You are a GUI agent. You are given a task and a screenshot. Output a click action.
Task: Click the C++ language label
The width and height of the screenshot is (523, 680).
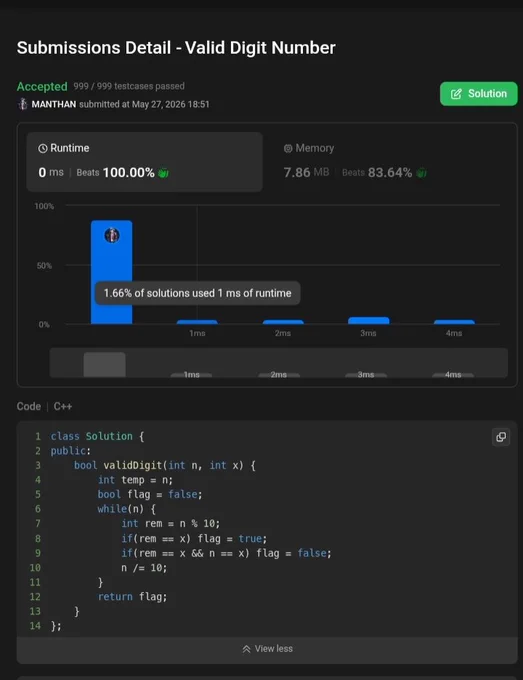pos(63,406)
